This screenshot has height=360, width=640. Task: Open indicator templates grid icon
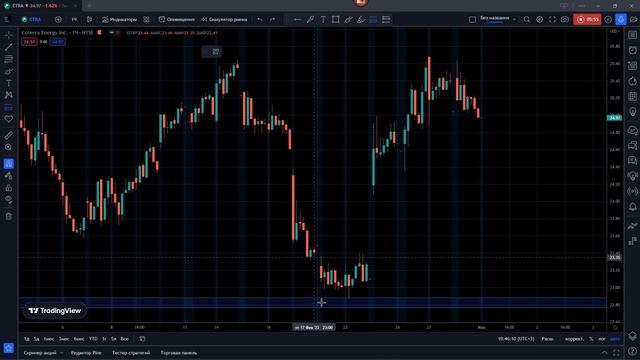(x=146, y=19)
